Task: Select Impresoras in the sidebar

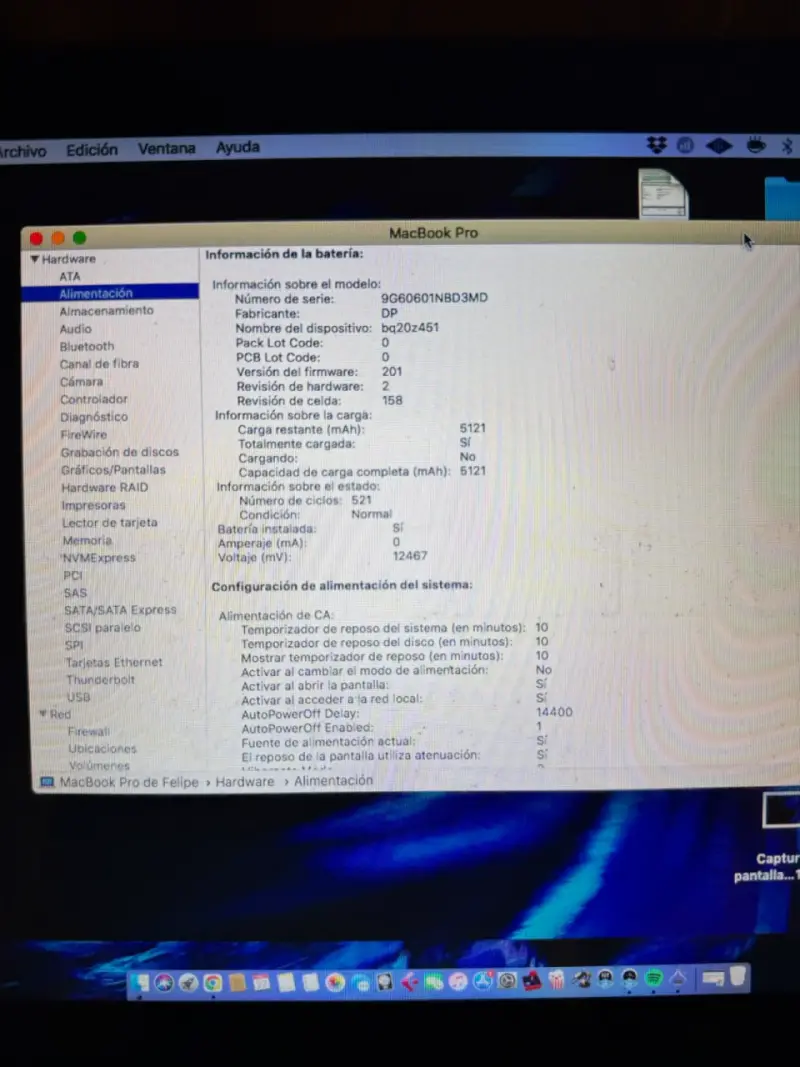Action: [x=94, y=505]
